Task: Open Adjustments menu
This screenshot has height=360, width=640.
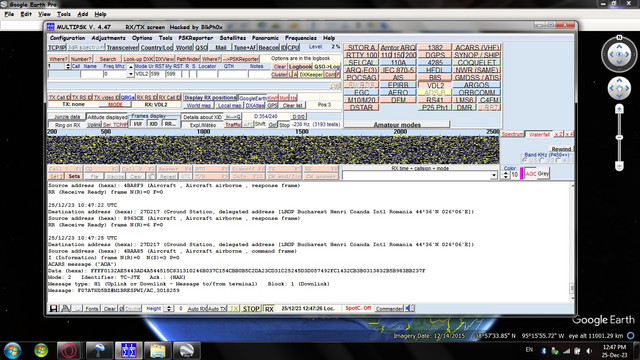Action: pos(108,38)
